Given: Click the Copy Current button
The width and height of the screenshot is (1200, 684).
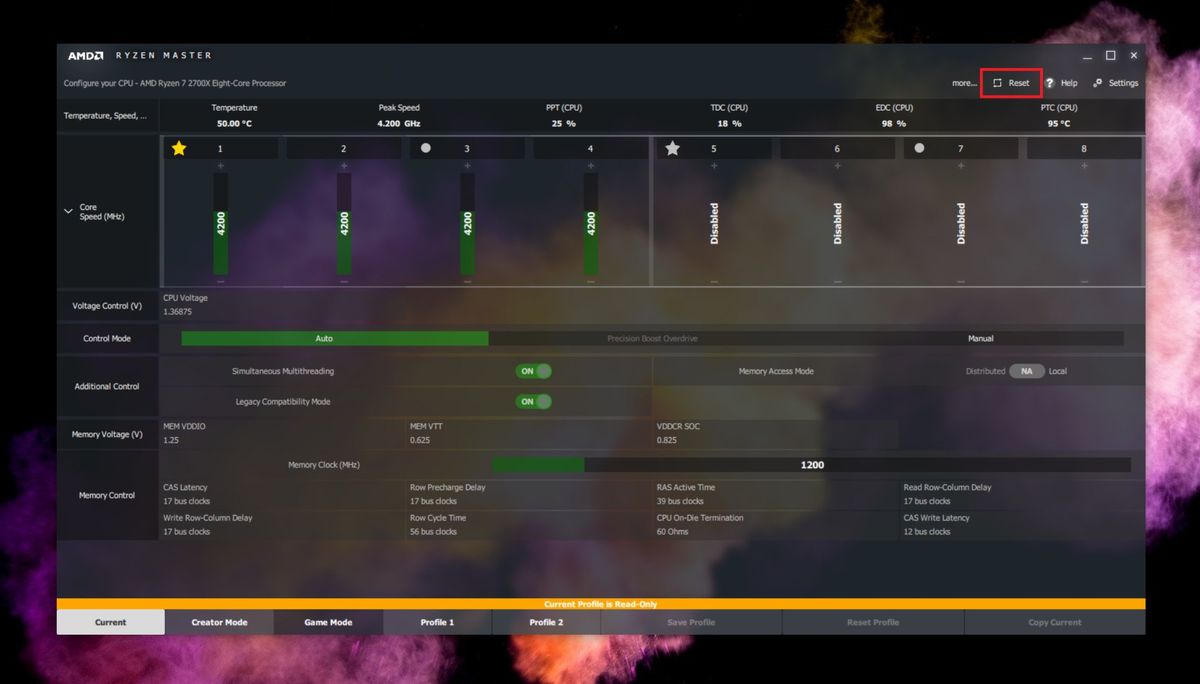Looking at the screenshot, I should (1055, 621).
